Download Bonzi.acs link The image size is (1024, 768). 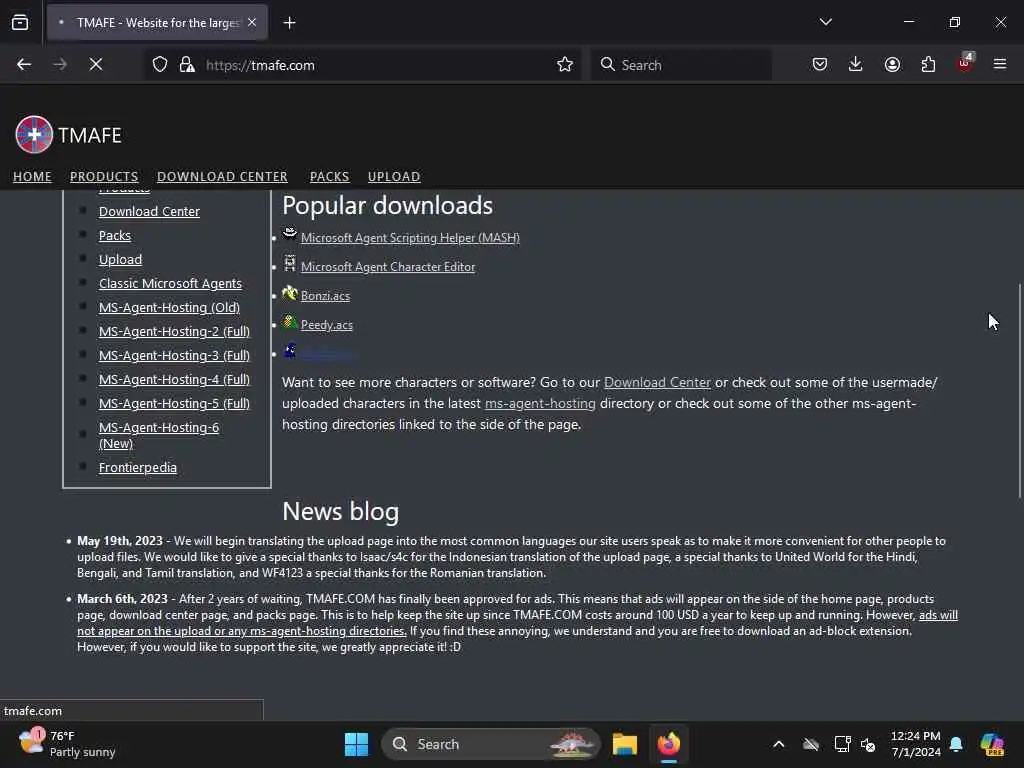point(325,296)
